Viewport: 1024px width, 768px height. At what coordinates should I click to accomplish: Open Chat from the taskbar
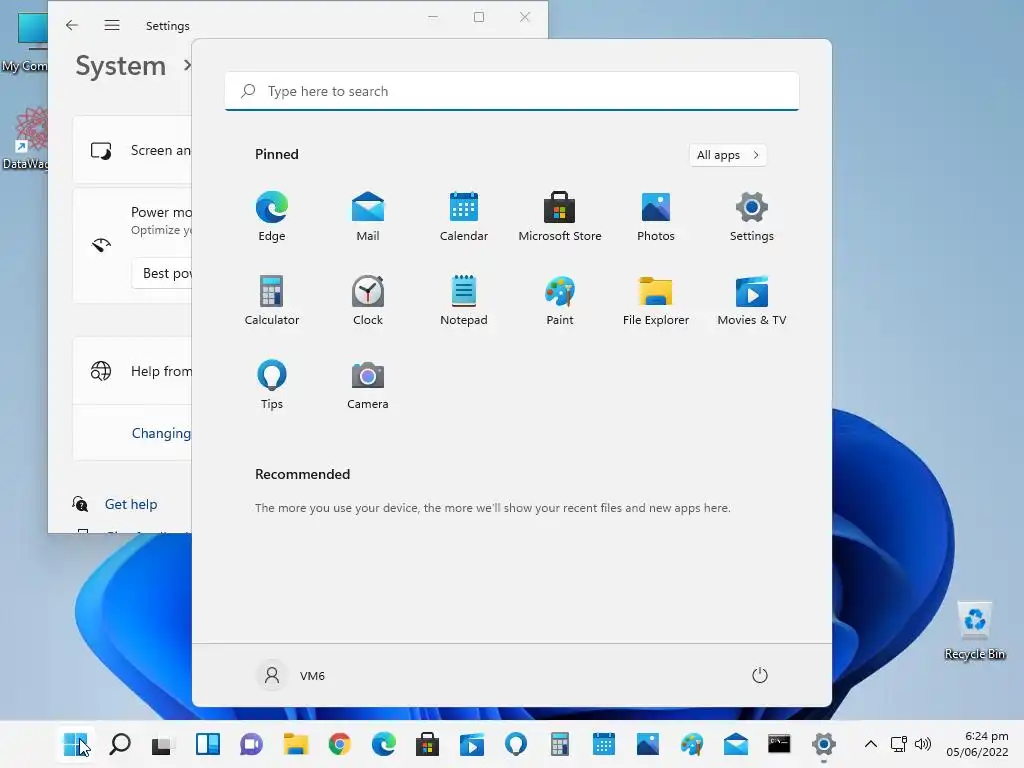point(251,744)
